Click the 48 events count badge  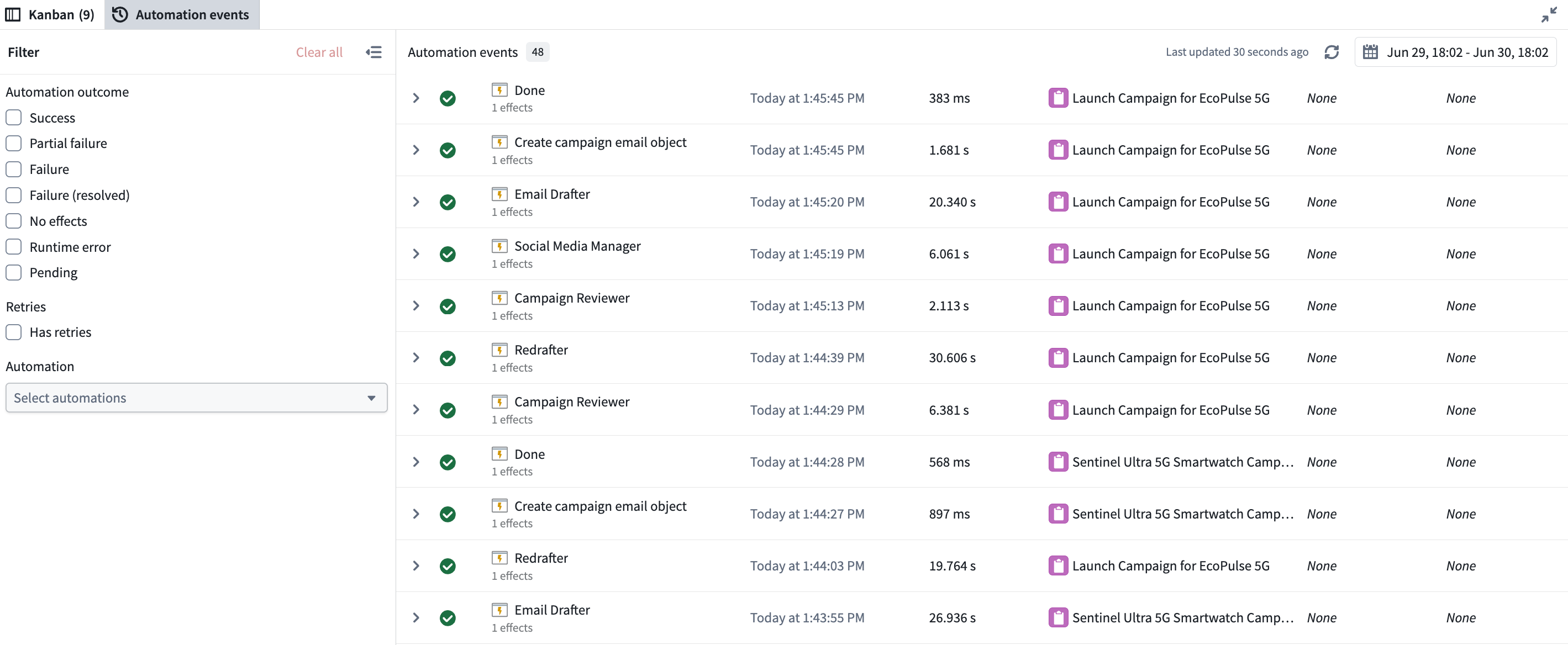pyautogui.click(x=538, y=52)
